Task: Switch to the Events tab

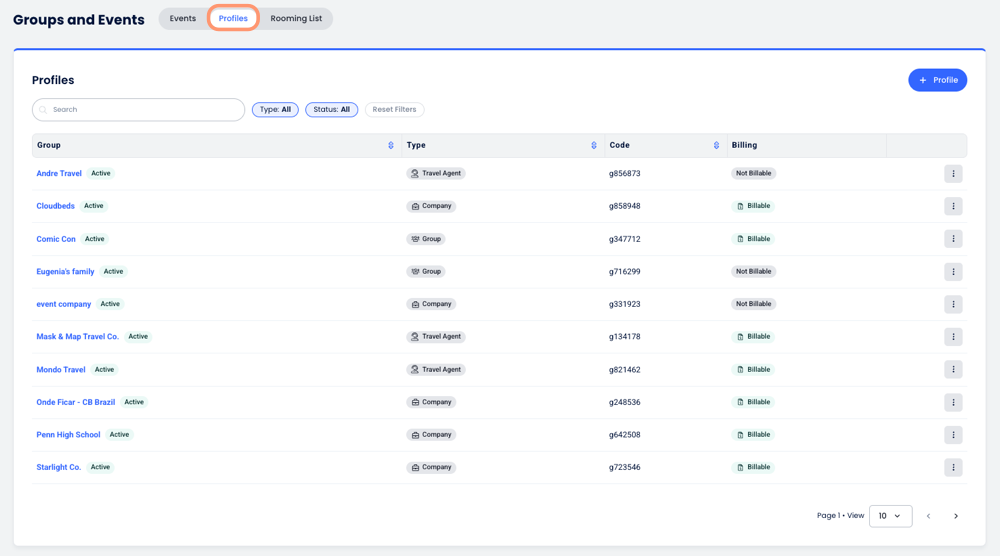Action: (183, 19)
